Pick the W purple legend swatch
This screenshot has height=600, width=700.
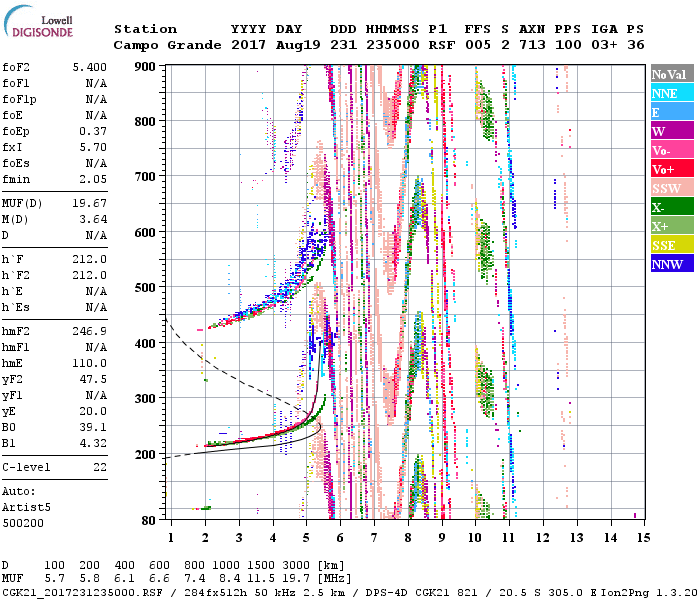(x=672, y=131)
